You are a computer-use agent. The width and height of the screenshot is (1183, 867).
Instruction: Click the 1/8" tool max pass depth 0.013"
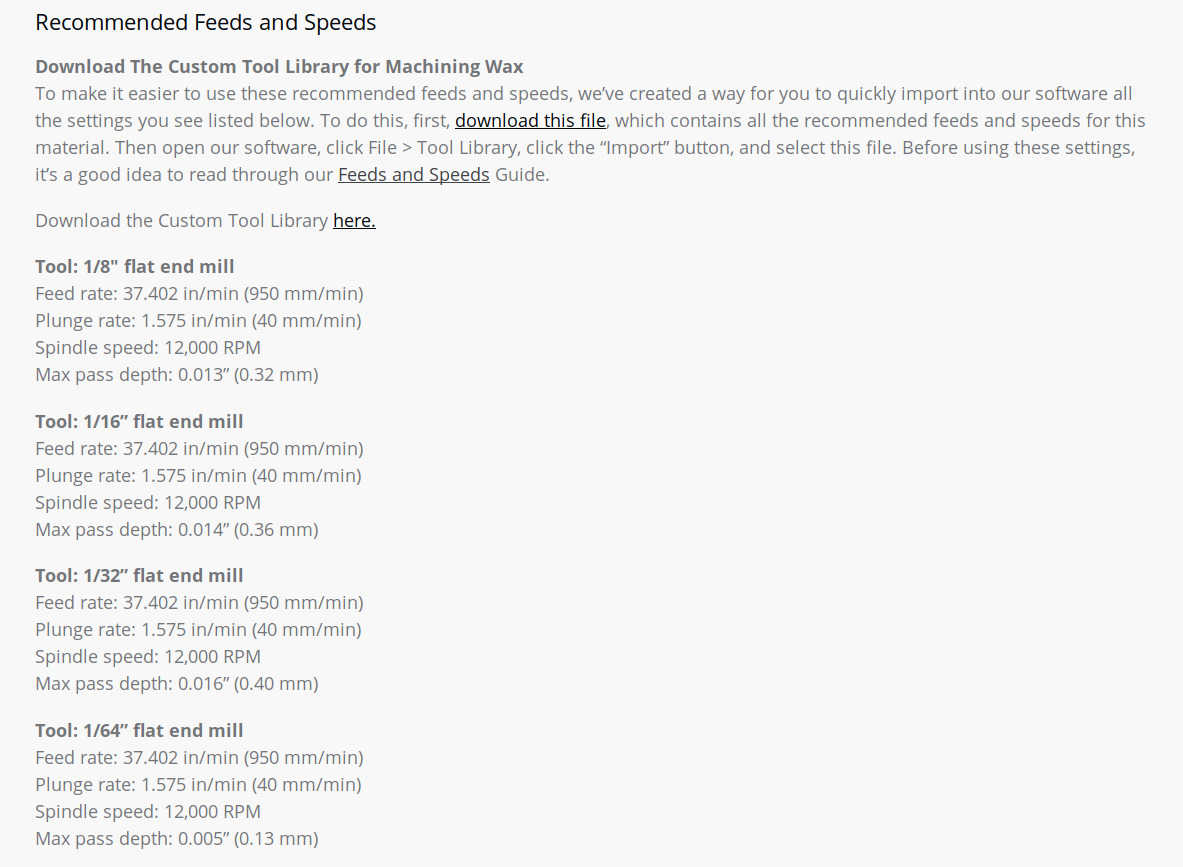tap(177, 374)
